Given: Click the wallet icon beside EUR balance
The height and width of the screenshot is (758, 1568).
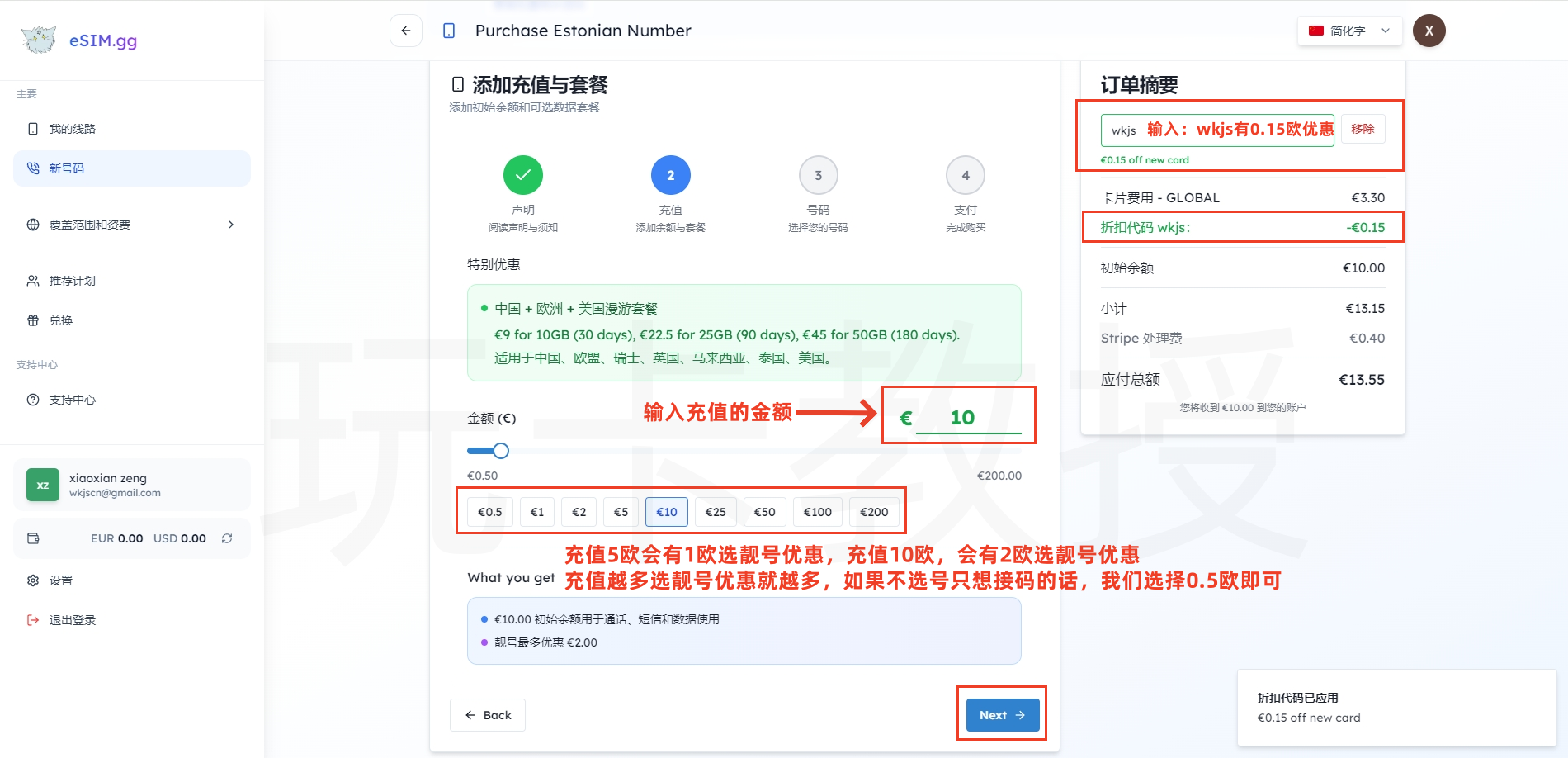Looking at the screenshot, I should 33,538.
